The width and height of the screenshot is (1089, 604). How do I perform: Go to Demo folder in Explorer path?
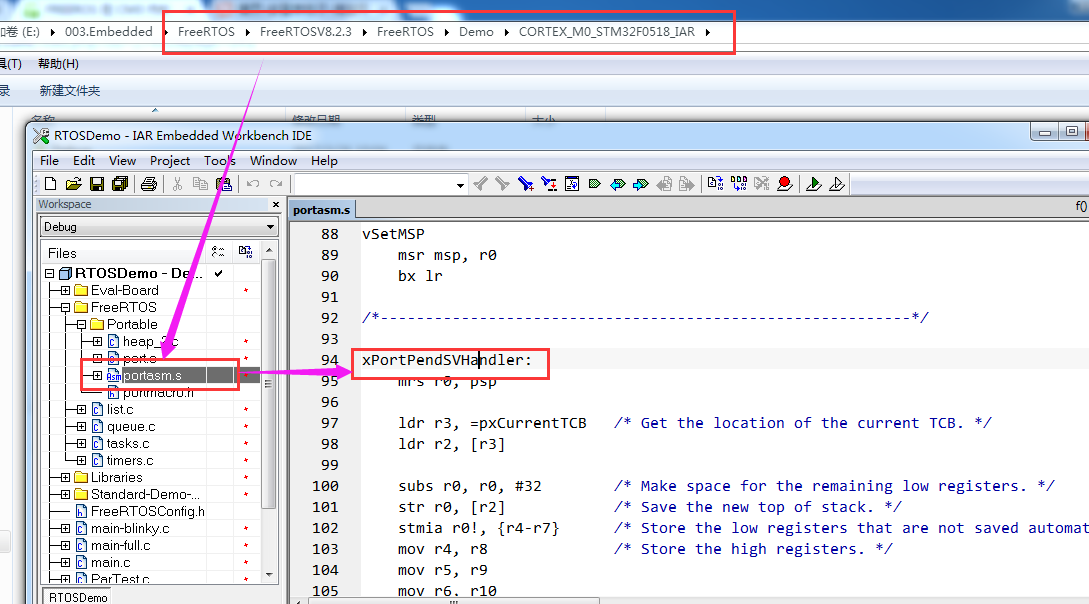pyautogui.click(x=476, y=32)
